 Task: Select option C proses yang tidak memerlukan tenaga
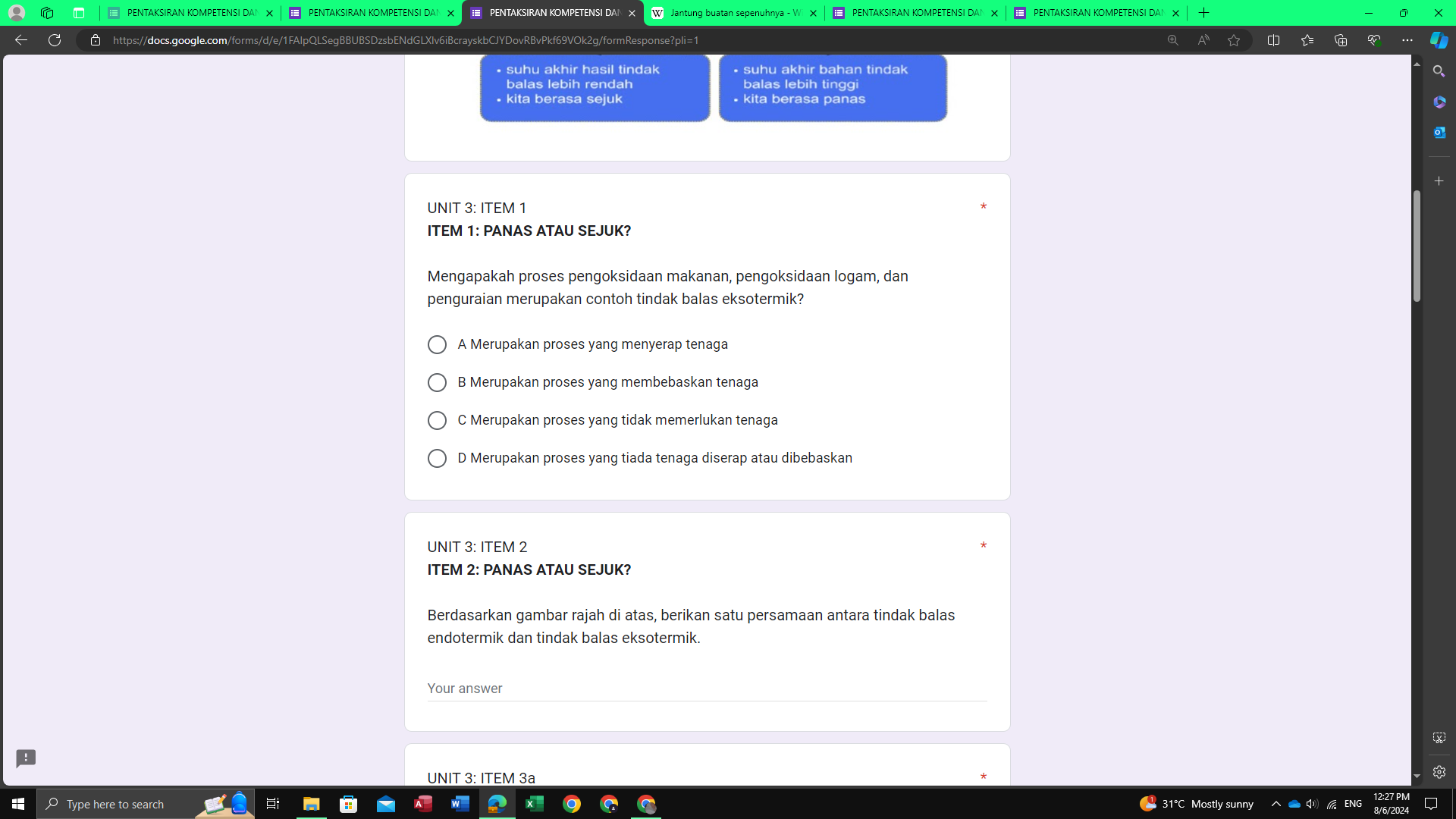(x=437, y=420)
